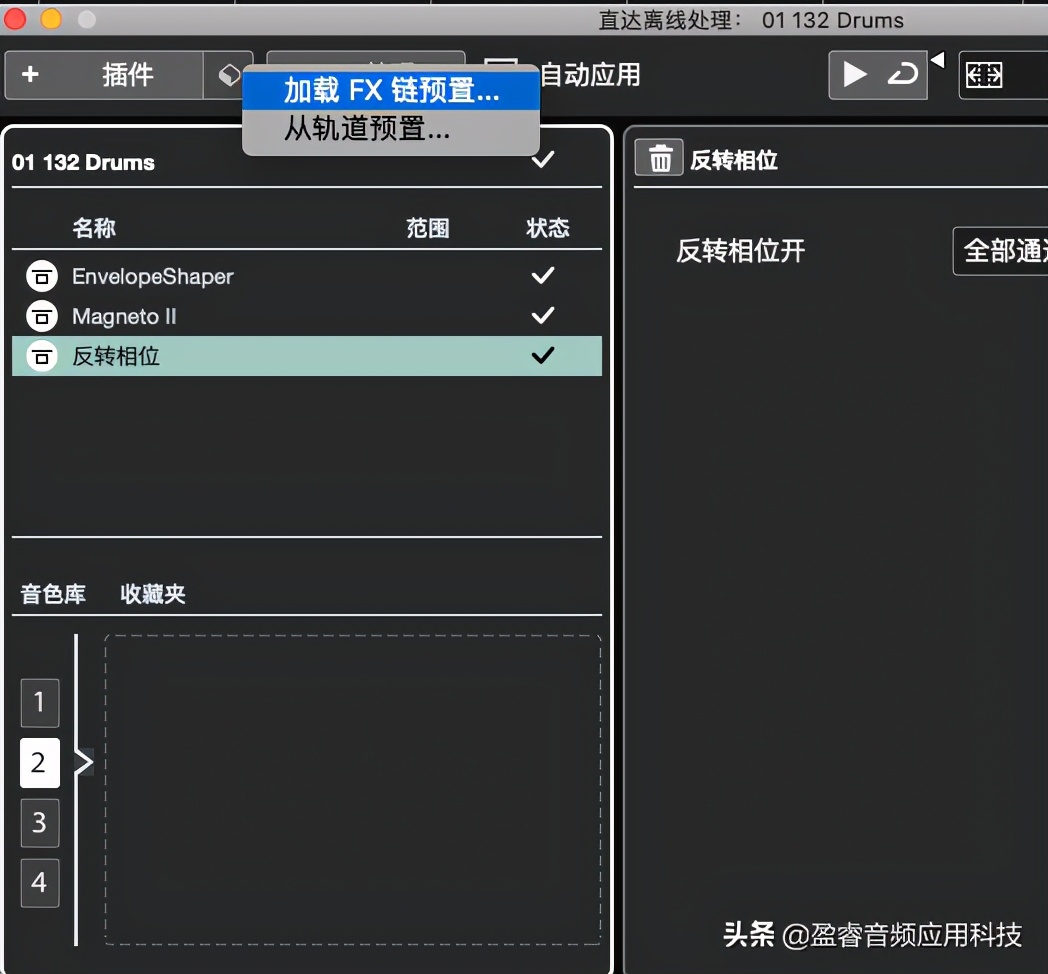1048x974 pixels.
Task: Select preset bank 3
Action: [39, 823]
